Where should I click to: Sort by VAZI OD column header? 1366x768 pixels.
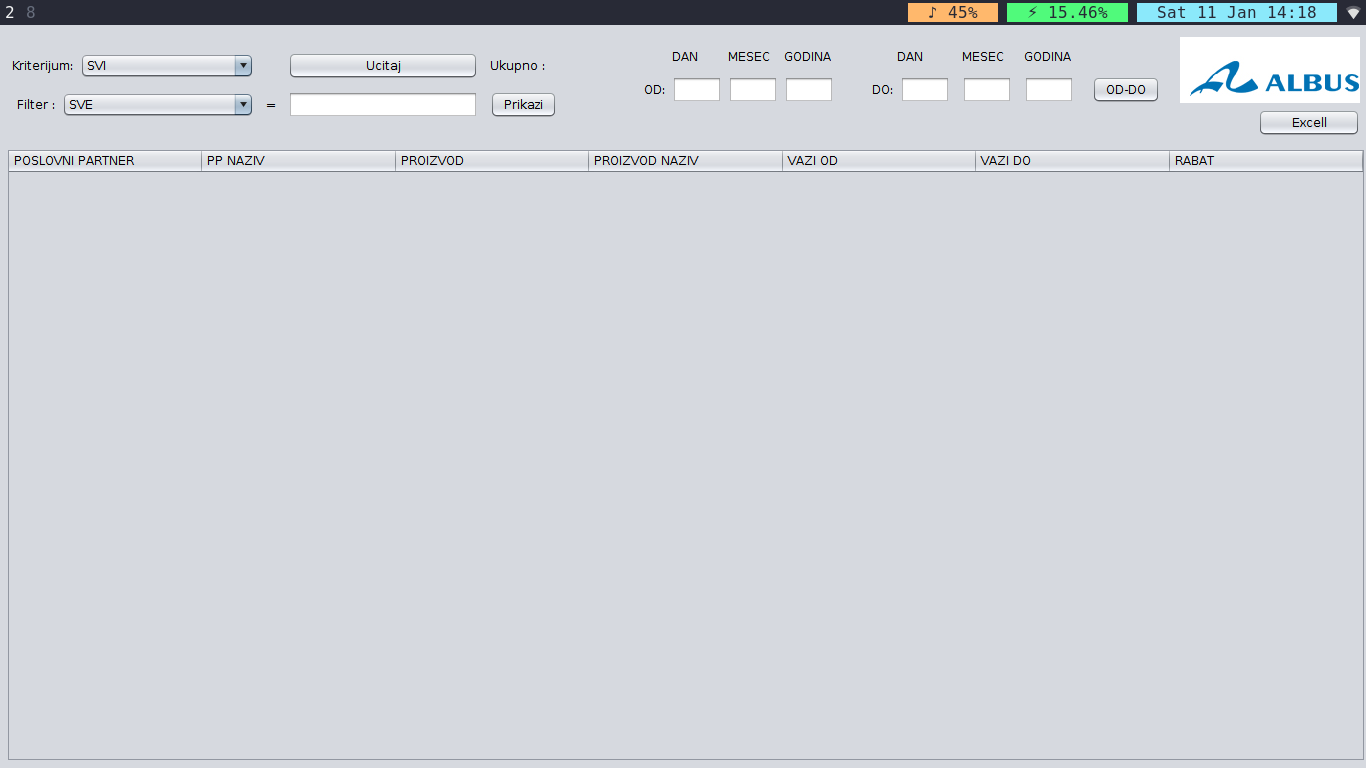(x=879, y=161)
